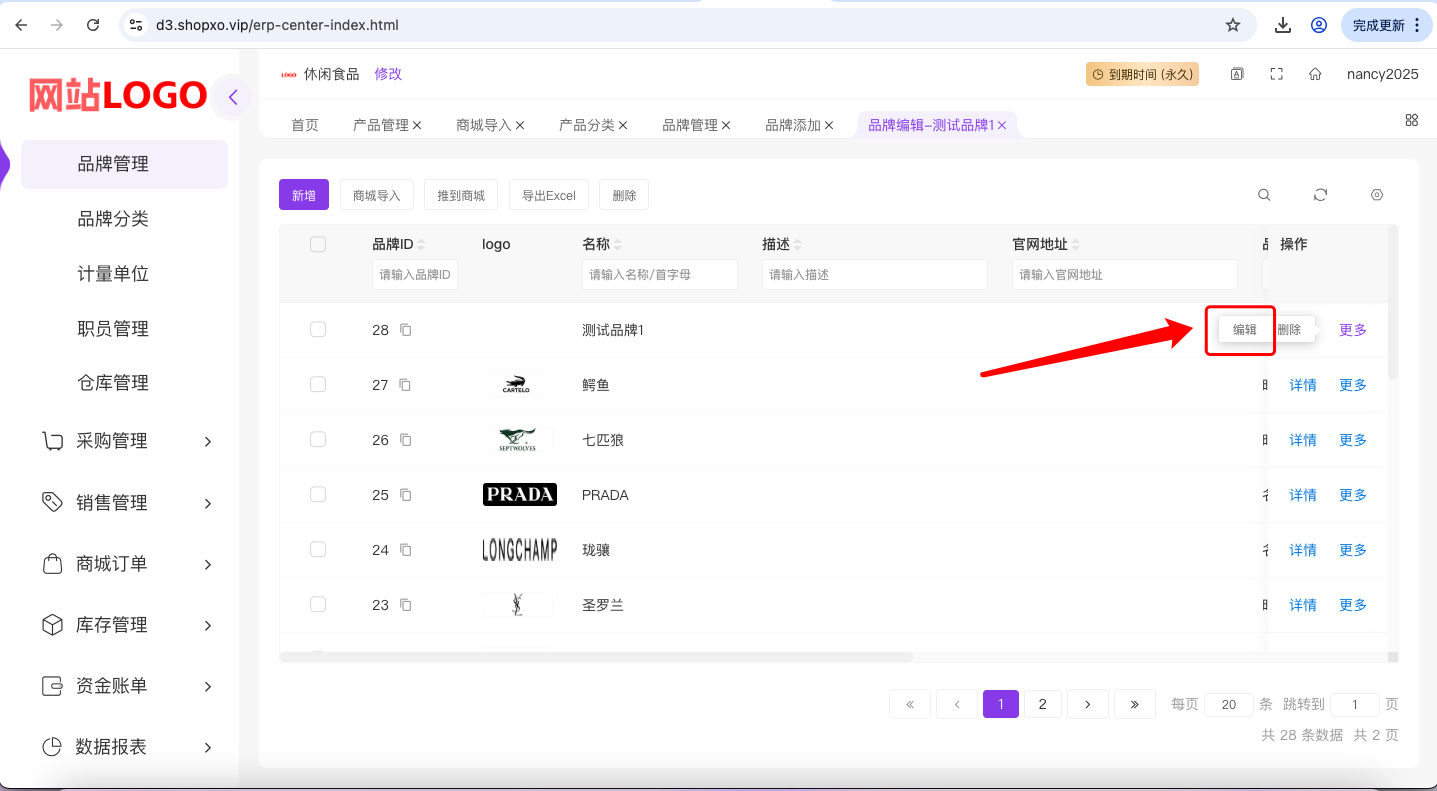Go to the previous results page

(x=956, y=704)
